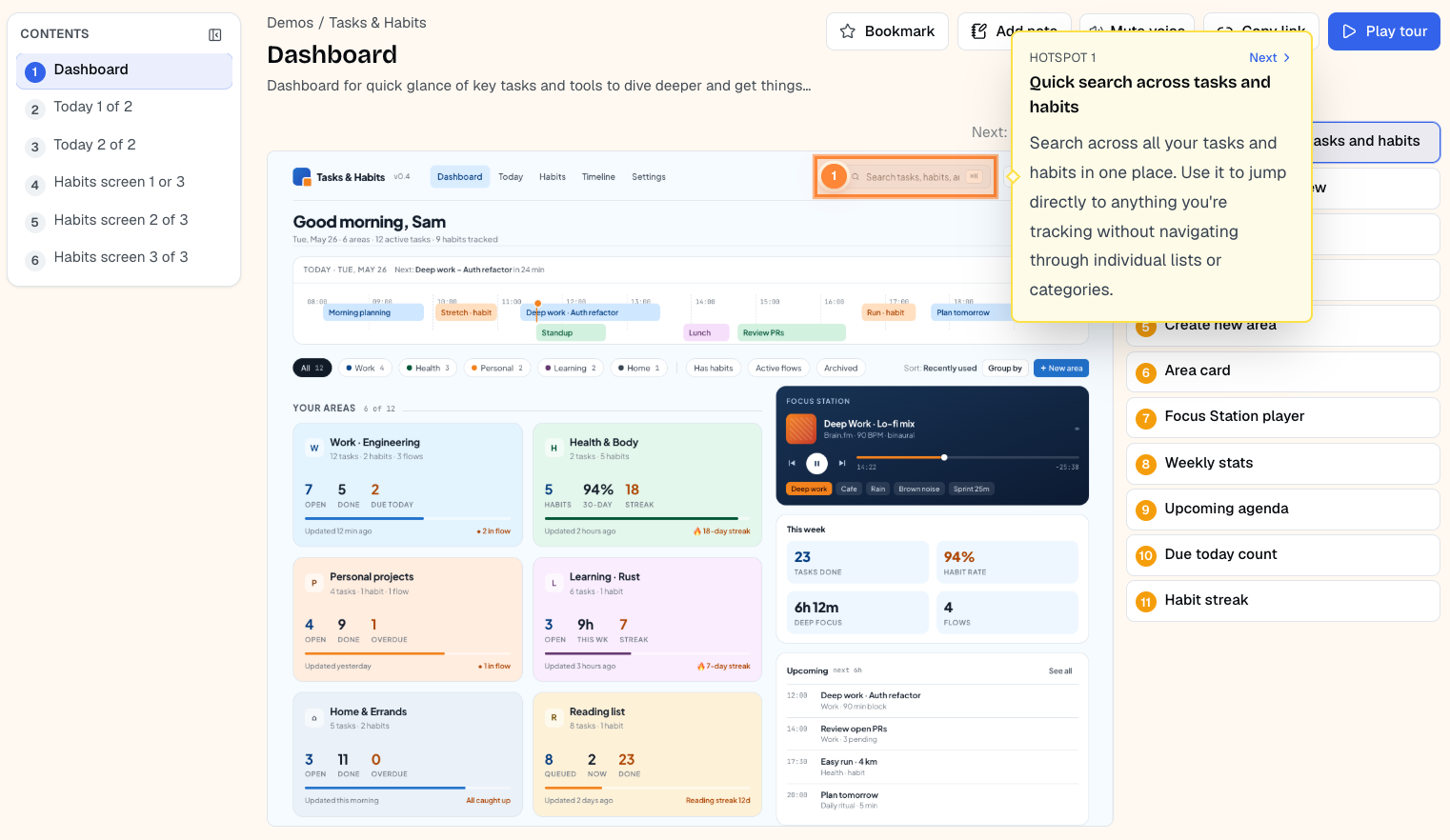Click the W icon on Work Engineering card

[314, 448]
